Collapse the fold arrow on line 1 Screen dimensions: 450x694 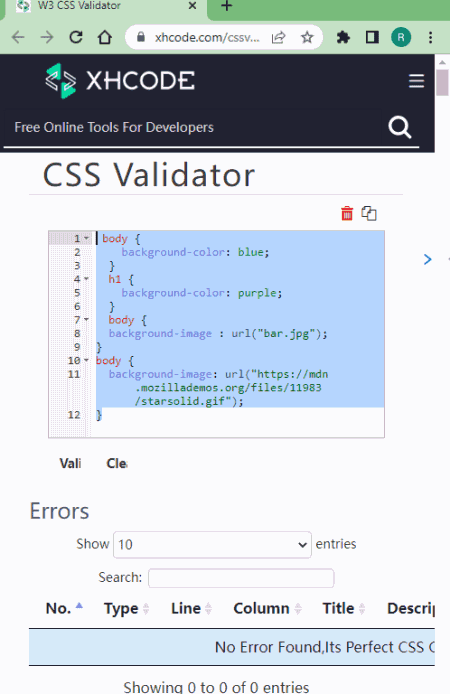[x=86, y=239]
